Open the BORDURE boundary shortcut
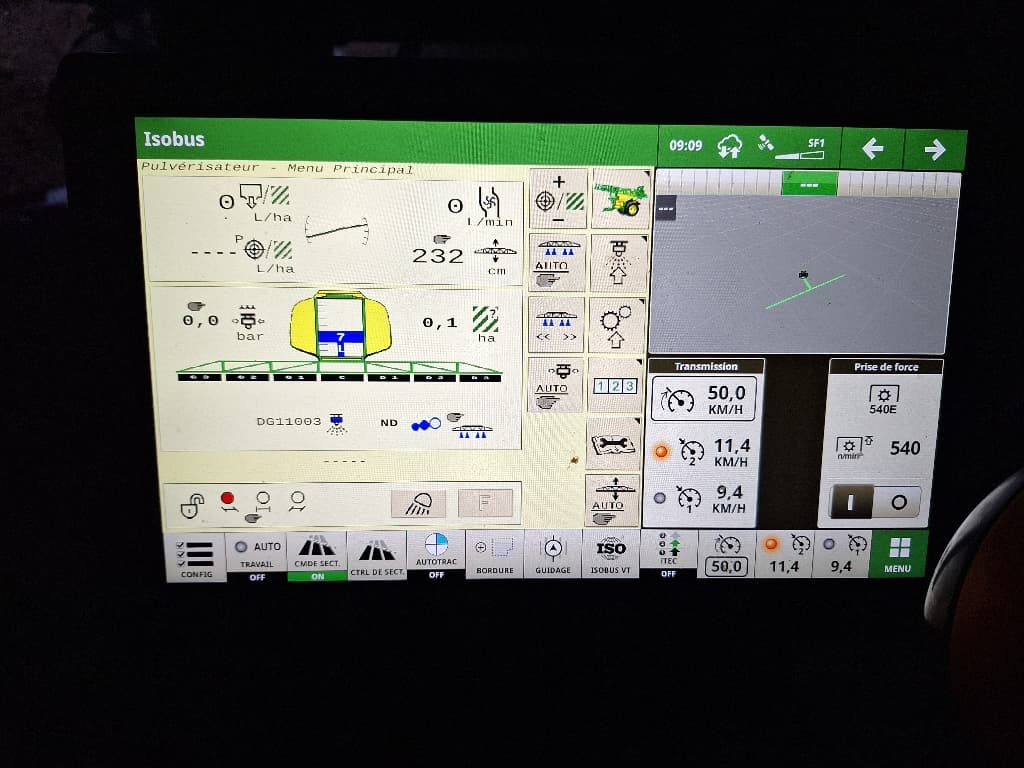Image resolution: width=1024 pixels, height=768 pixels. pos(494,554)
